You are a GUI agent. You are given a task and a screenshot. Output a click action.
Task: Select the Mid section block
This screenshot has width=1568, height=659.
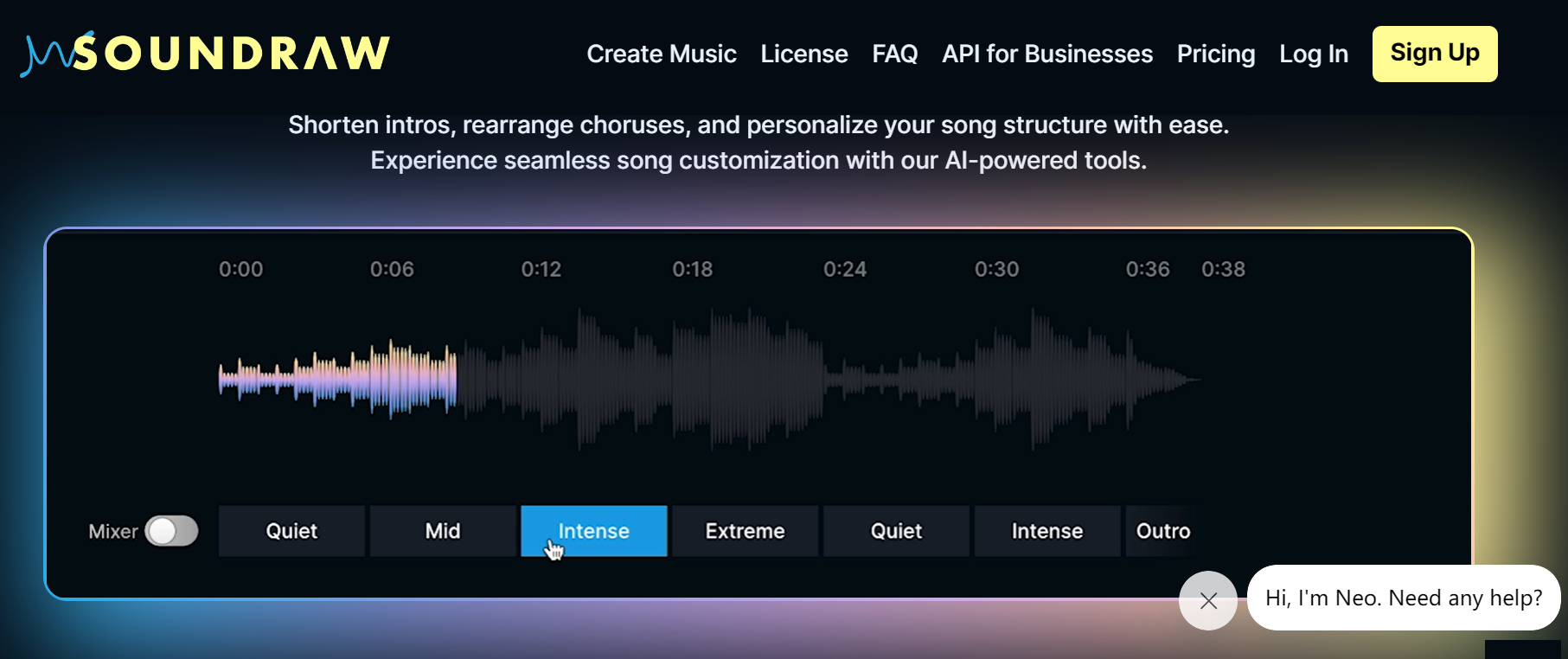pos(443,531)
